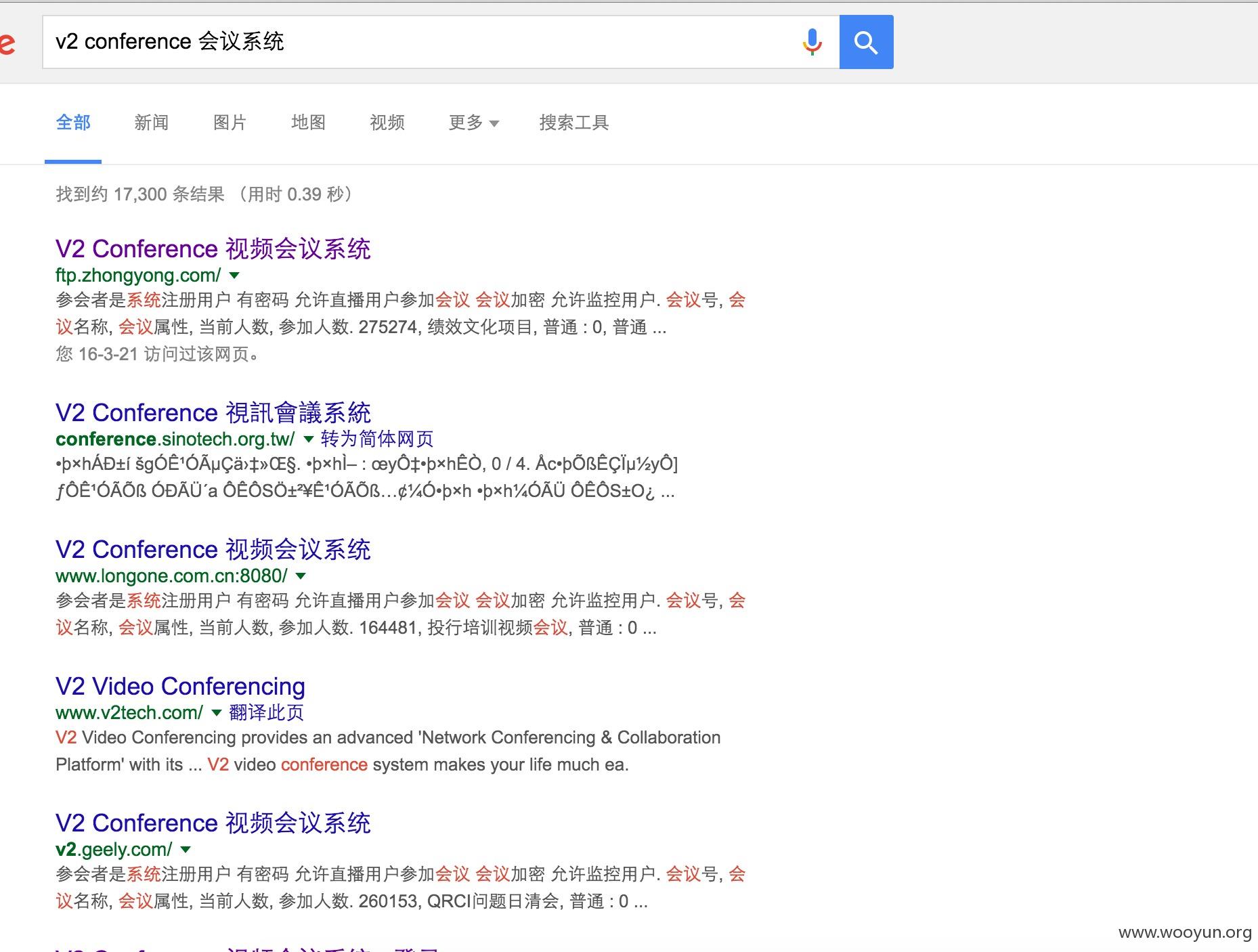Open the 图片 results tab
Viewport: 1258px width, 952px height.
pyautogui.click(x=230, y=123)
